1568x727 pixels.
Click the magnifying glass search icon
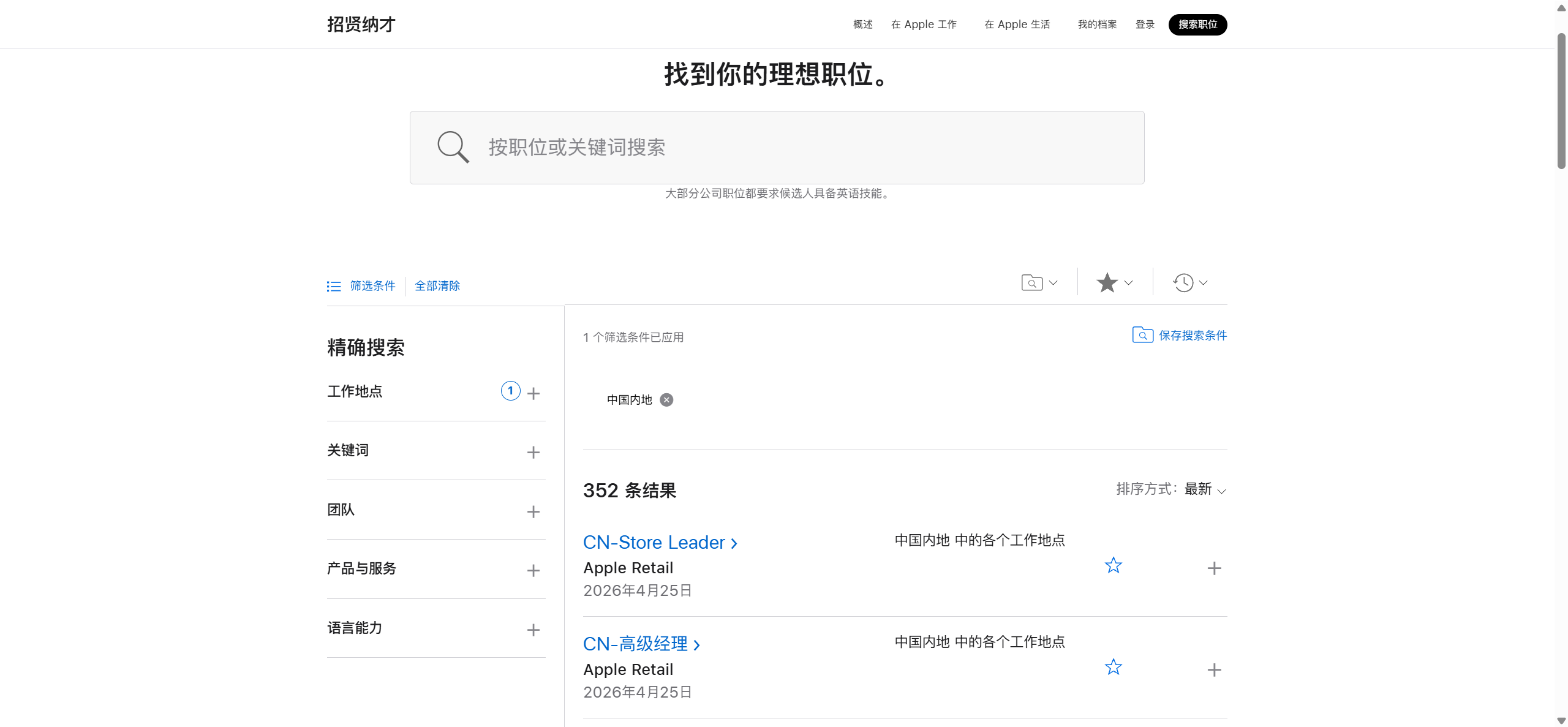coord(453,147)
